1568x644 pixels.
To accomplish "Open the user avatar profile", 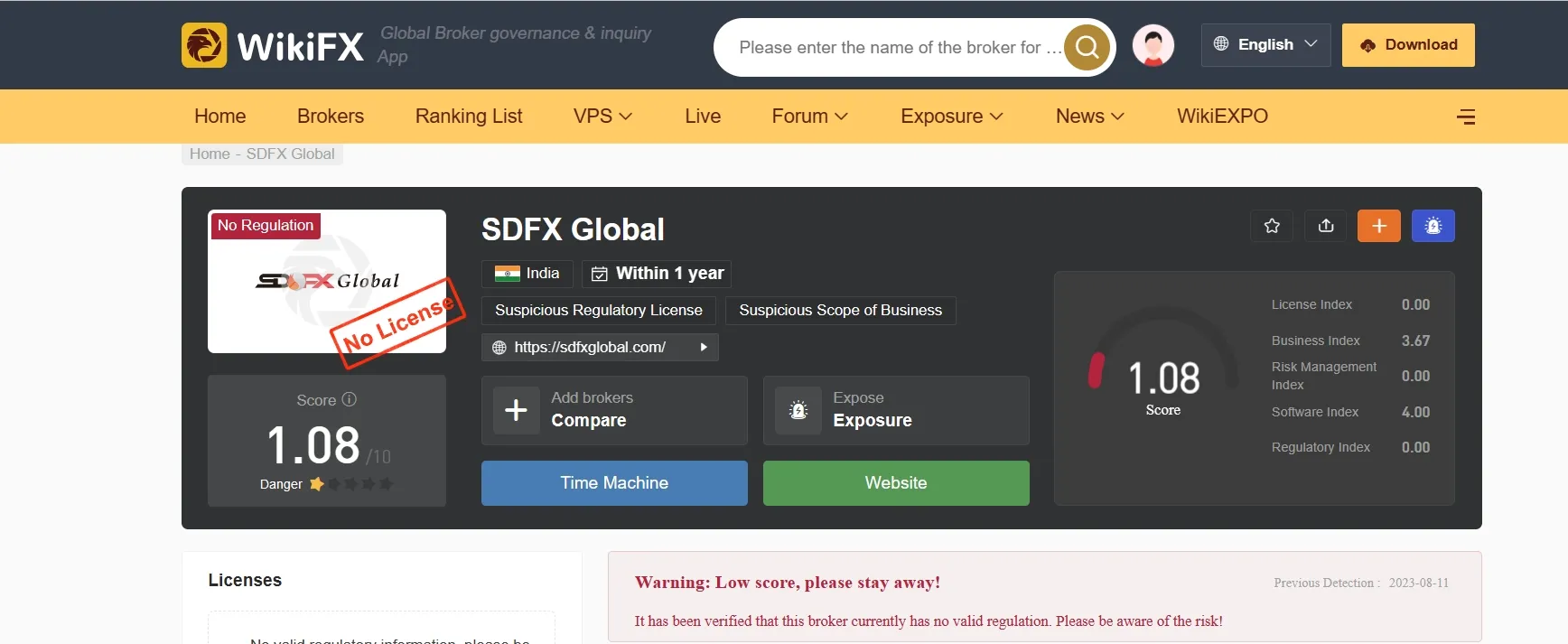I will 1153,45.
